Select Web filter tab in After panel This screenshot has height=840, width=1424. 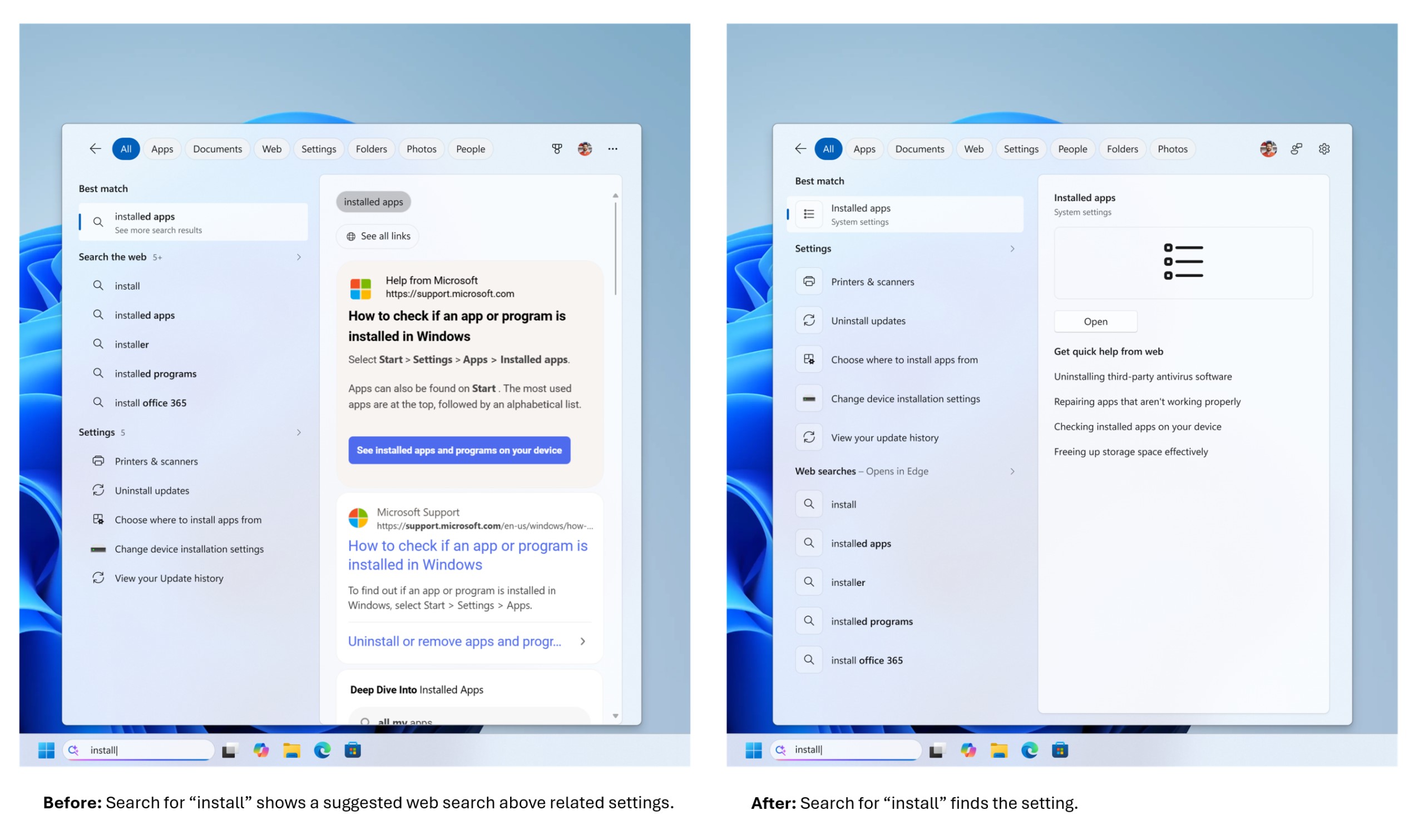(973, 149)
